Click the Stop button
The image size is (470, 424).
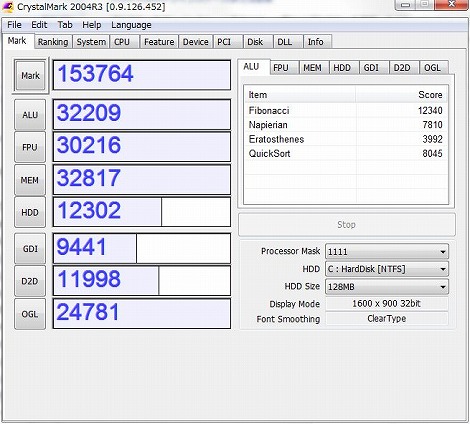tap(347, 225)
